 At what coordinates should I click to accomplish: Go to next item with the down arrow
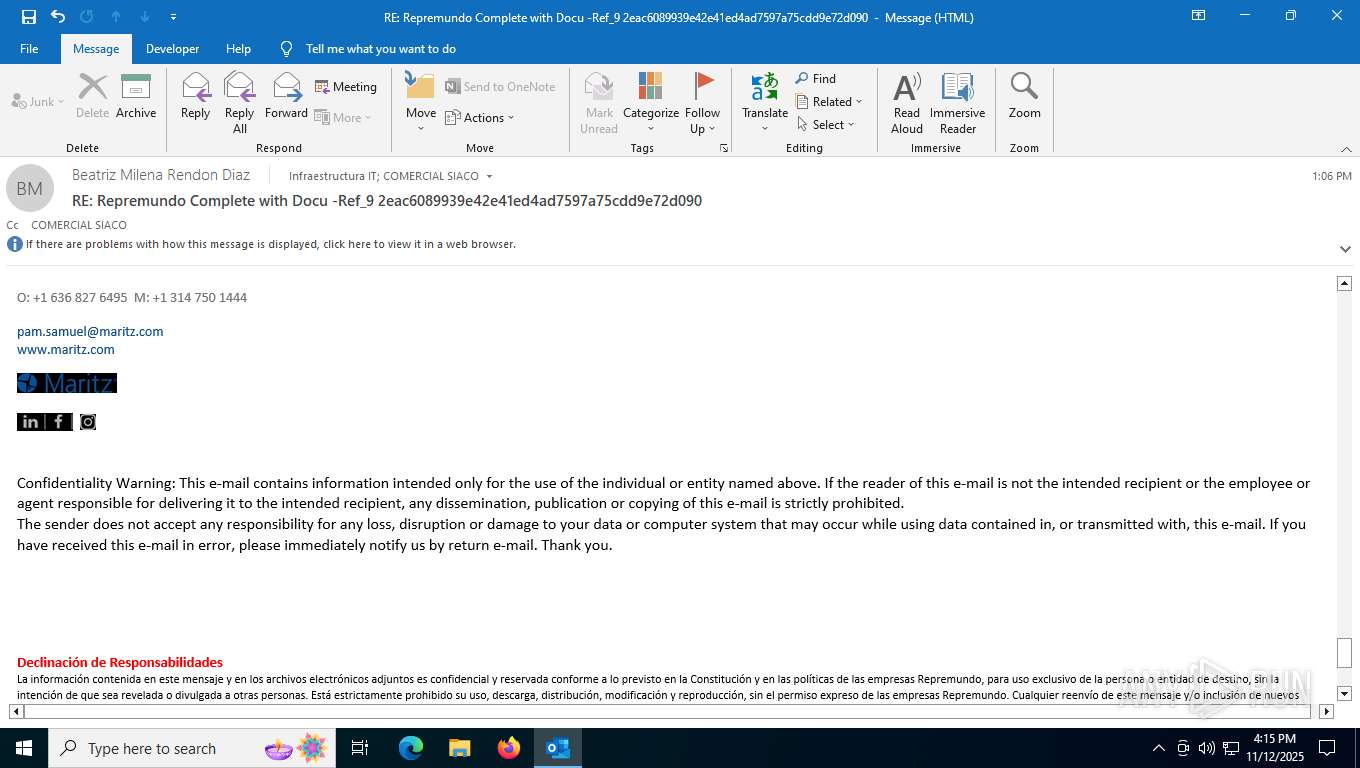[145, 16]
